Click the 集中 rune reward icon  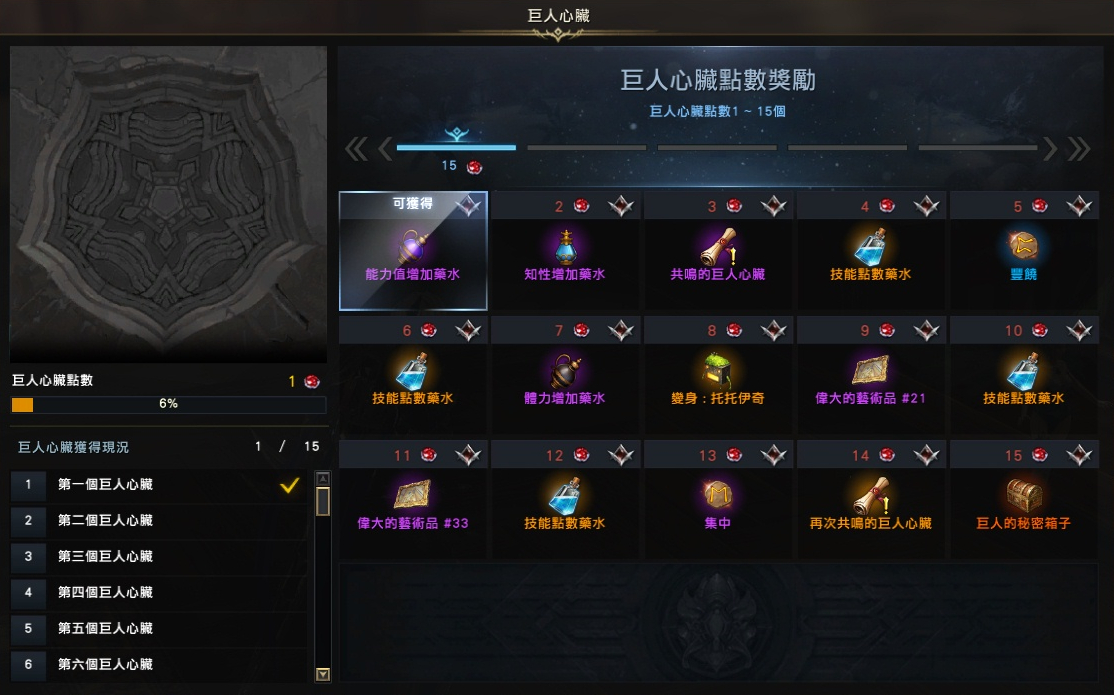pos(718,495)
